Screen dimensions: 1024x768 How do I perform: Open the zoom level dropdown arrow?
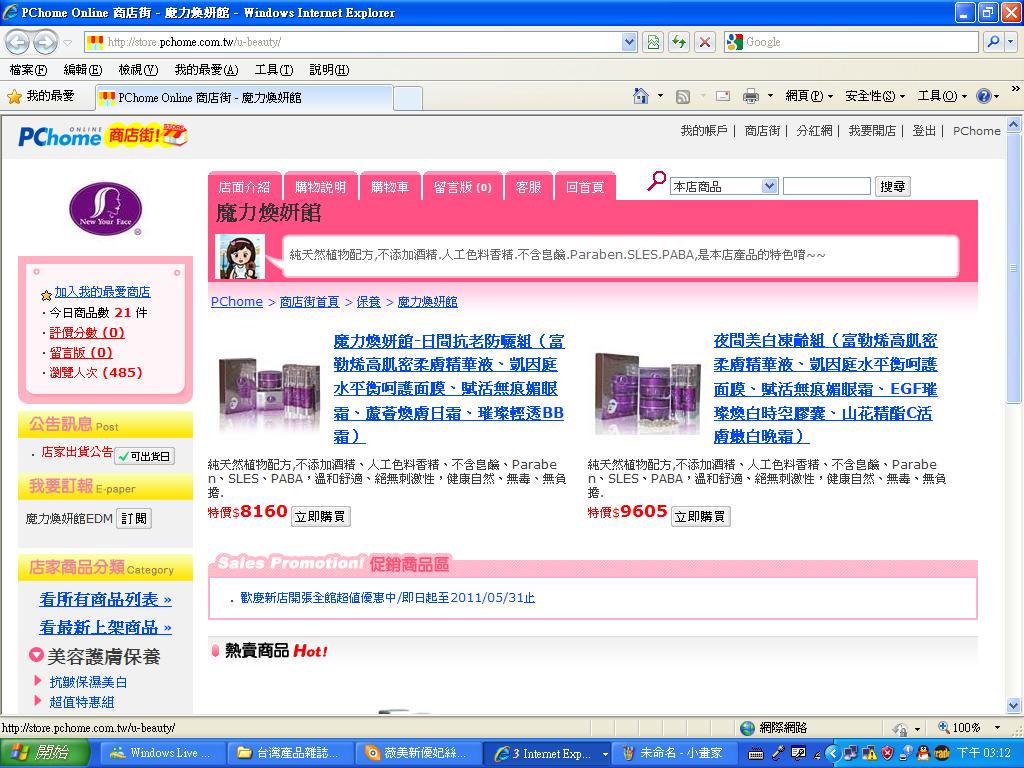[997, 728]
